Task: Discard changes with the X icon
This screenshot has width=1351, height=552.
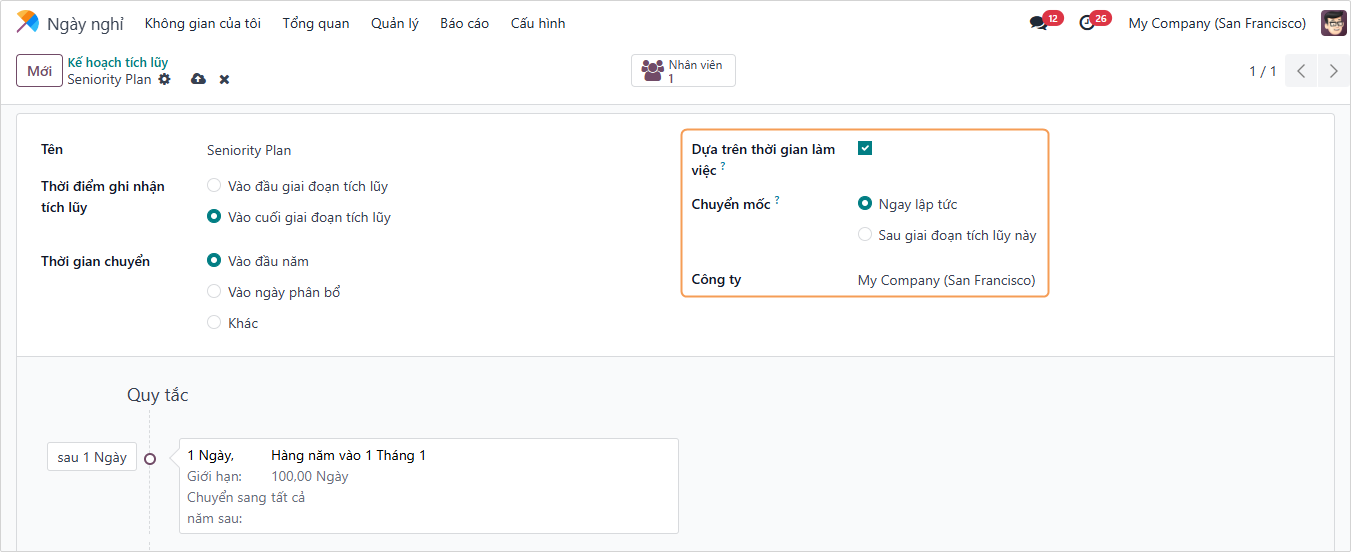Action: (x=224, y=79)
